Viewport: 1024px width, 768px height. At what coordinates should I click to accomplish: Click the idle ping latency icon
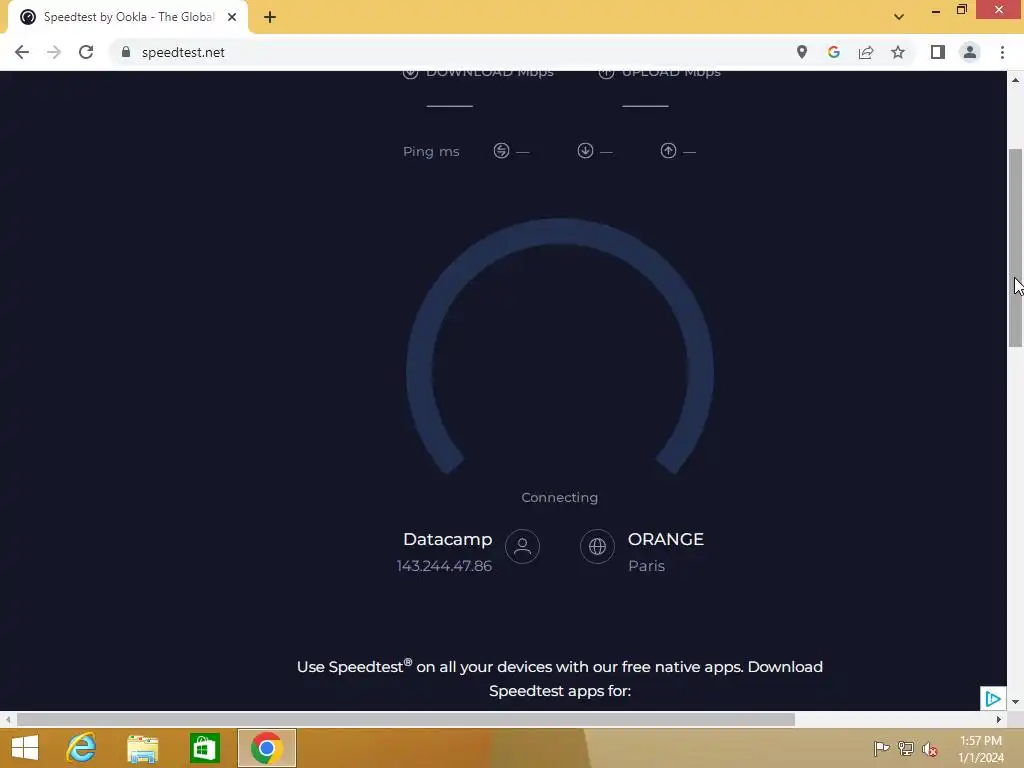(x=501, y=151)
